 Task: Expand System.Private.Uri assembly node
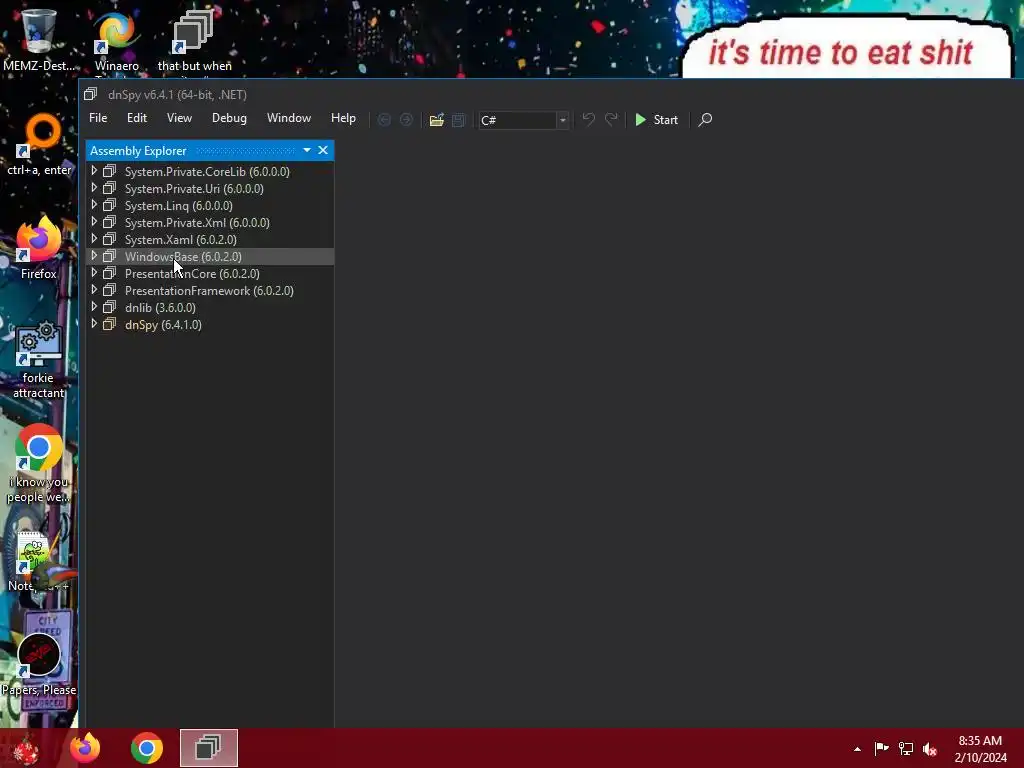(94, 188)
